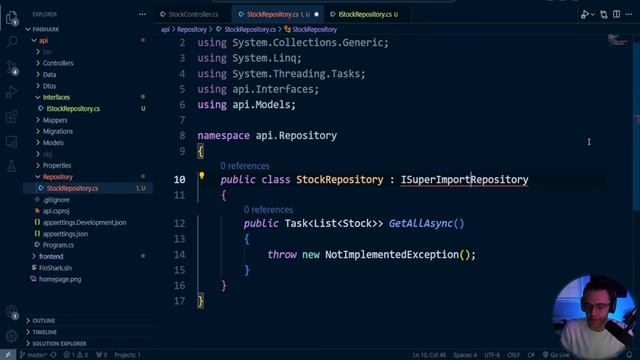Open the Extensions view
The image size is (640, 360).
(11, 117)
